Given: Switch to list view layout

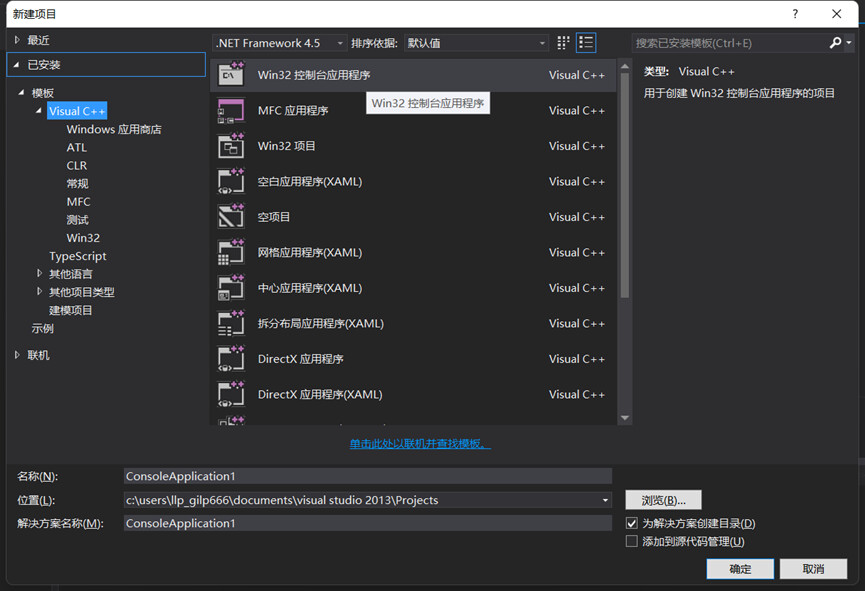Looking at the screenshot, I should pos(586,43).
